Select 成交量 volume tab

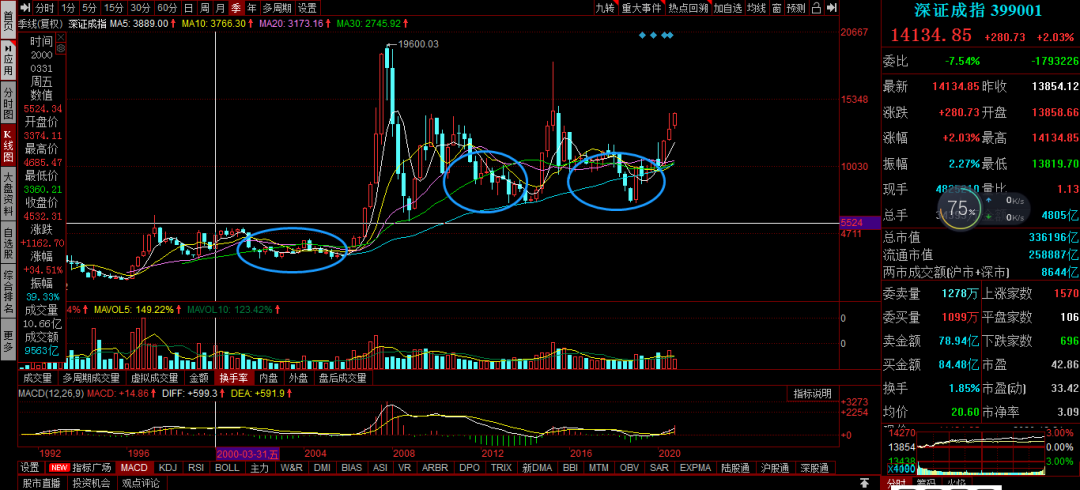[x=37, y=378]
